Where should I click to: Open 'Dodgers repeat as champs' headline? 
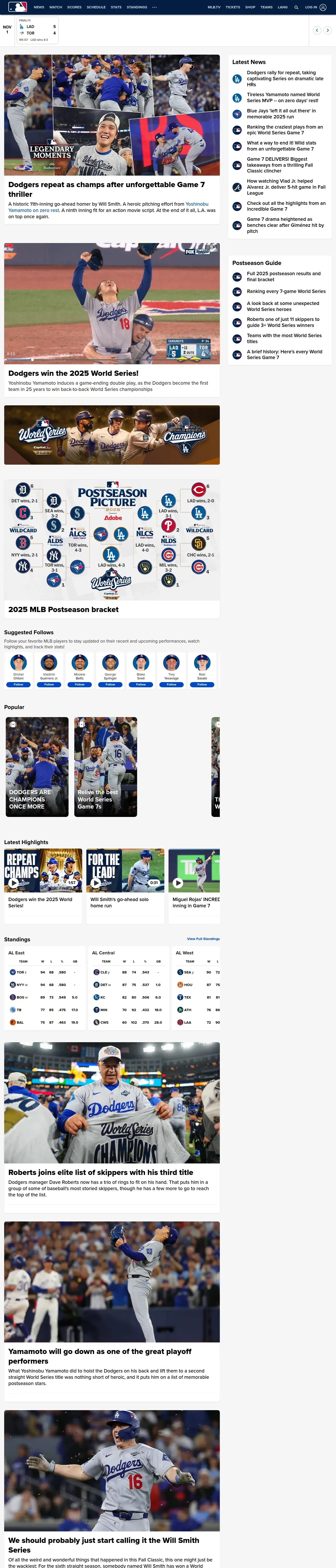107,189
